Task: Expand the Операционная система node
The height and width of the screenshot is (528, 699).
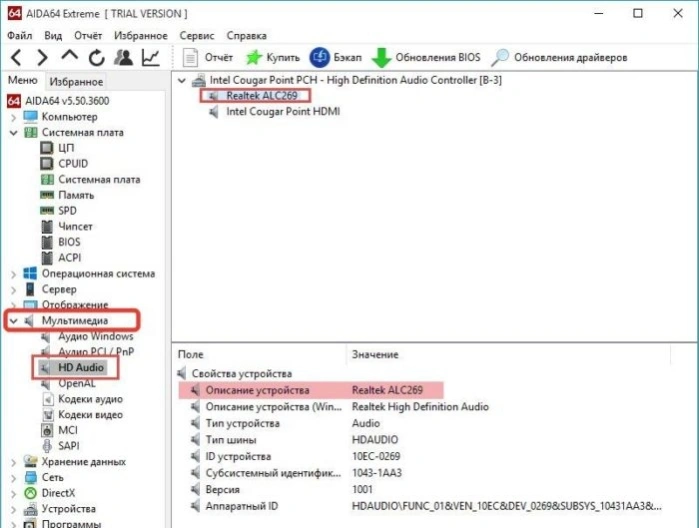Action: tap(13, 274)
